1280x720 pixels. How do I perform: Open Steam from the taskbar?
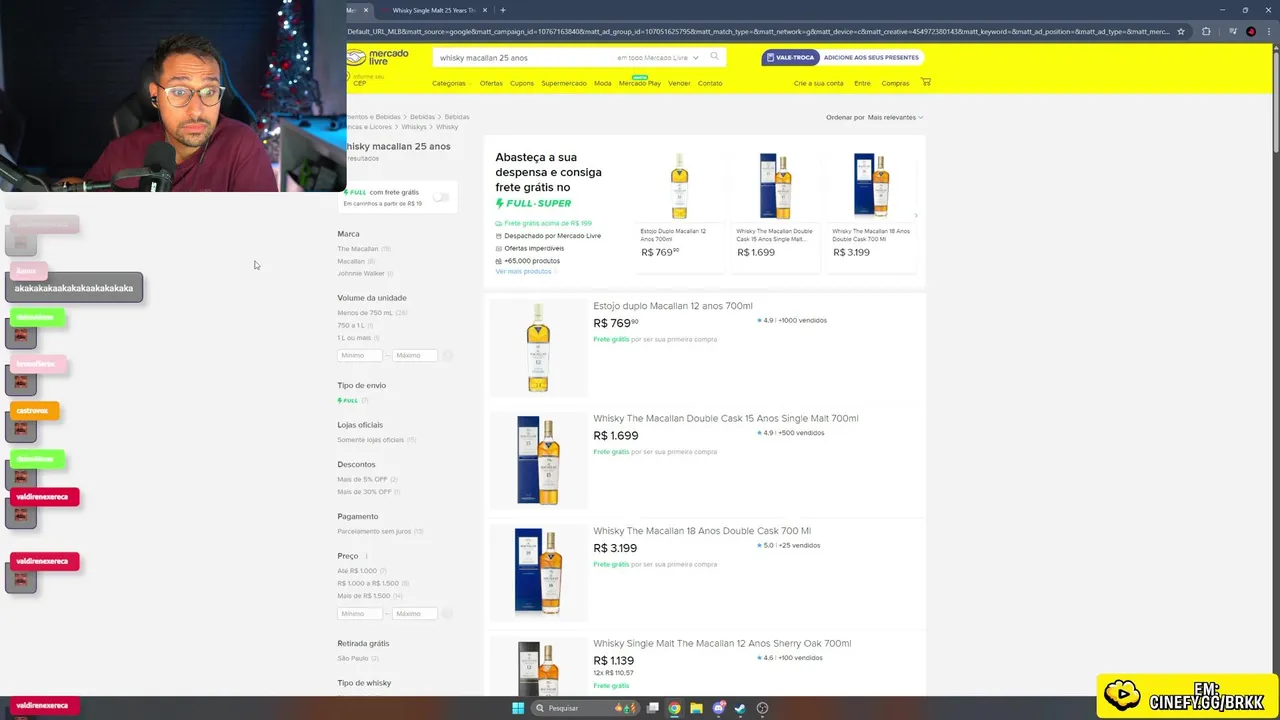pos(740,708)
